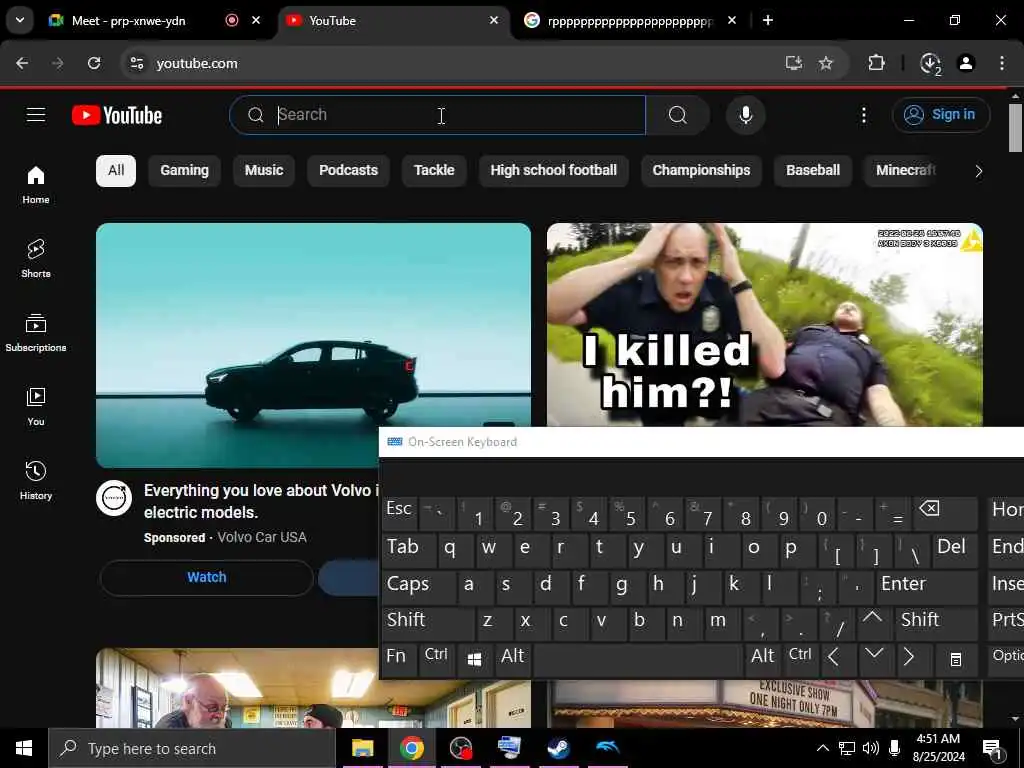Click the space bar on On-Screen Keyboard

click(x=638, y=658)
